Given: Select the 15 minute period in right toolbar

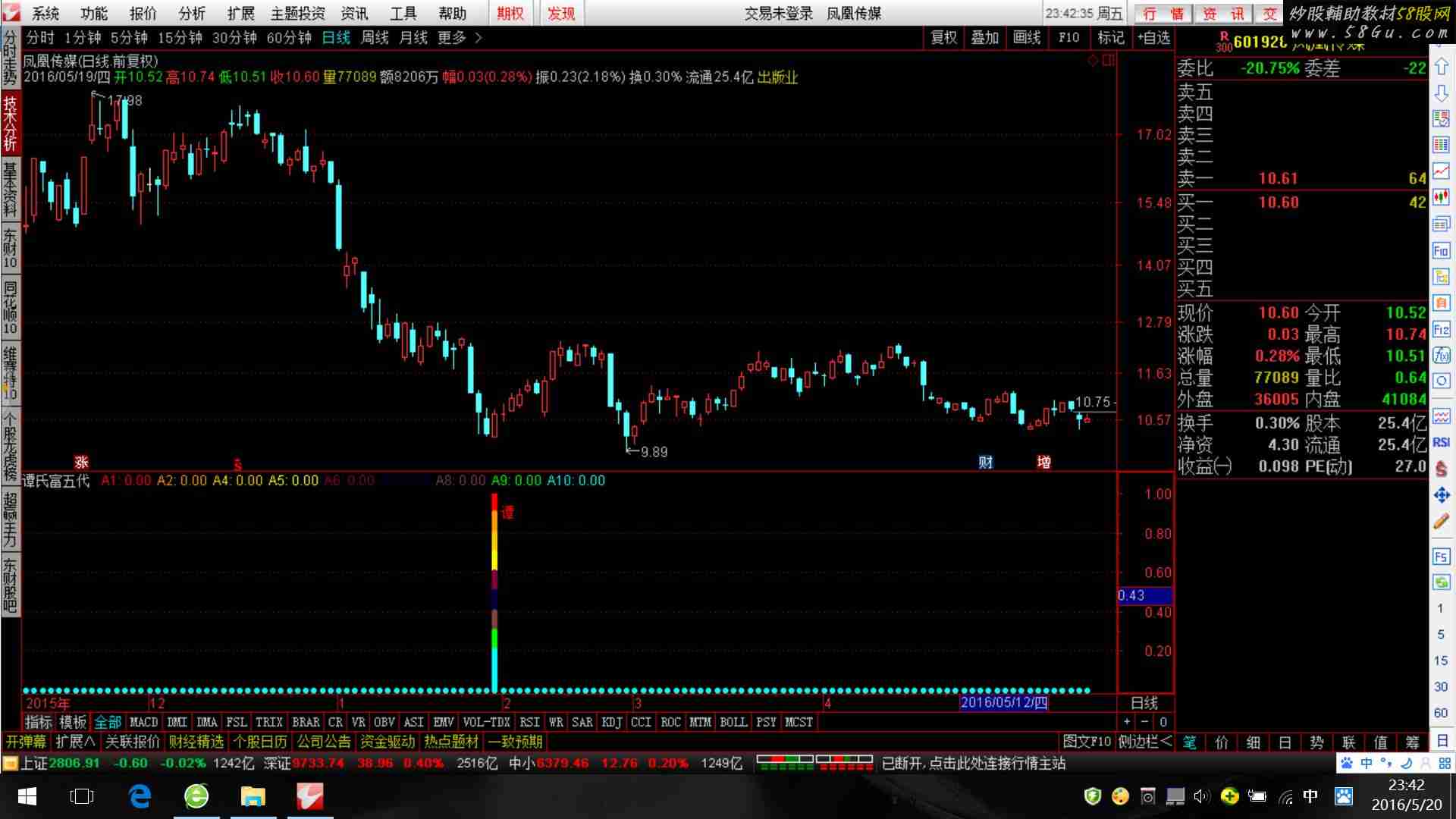Looking at the screenshot, I should tap(1440, 661).
